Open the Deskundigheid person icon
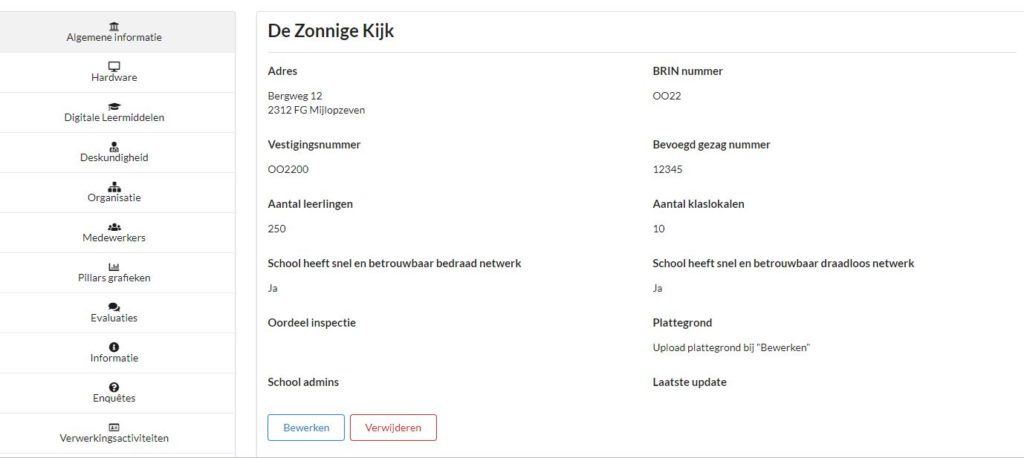The height and width of the screenshot is (458, 1024). coord(114,146)
